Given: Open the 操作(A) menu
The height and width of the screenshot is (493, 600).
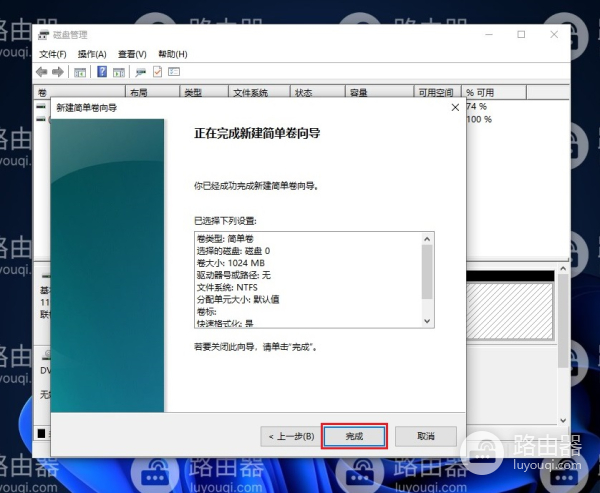Looking at the screenshot, I should point(92,54).
